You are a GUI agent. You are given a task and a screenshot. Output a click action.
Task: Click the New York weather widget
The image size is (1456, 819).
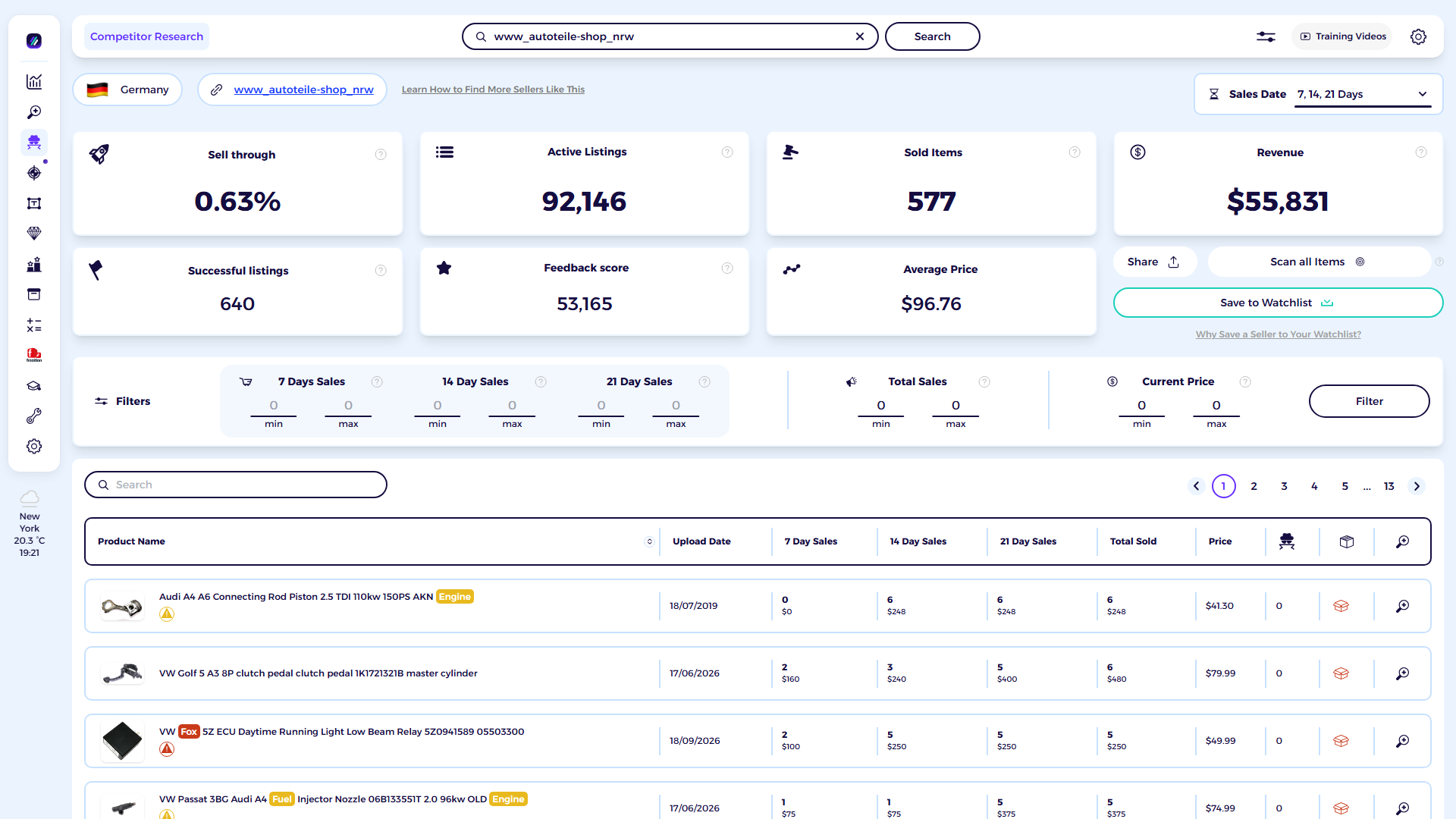pyautogui.click(x=30, y=524)
